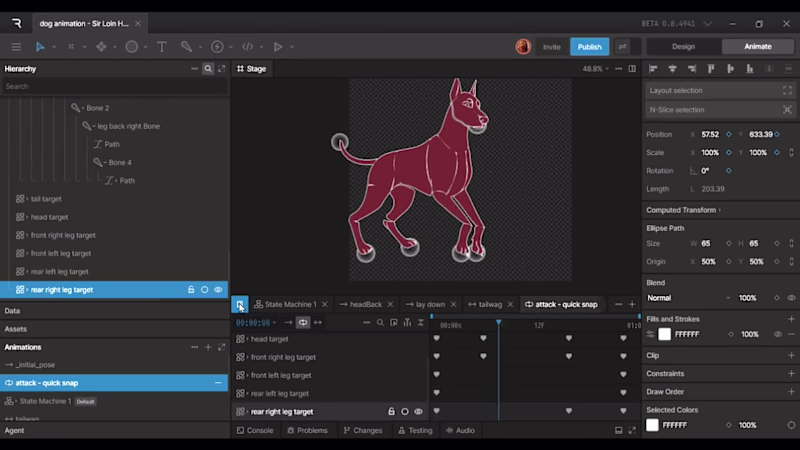The image size is (800, 450).
Task: Open the hamburger main menu
Action: pyautogui.click(x=16, y=47)
